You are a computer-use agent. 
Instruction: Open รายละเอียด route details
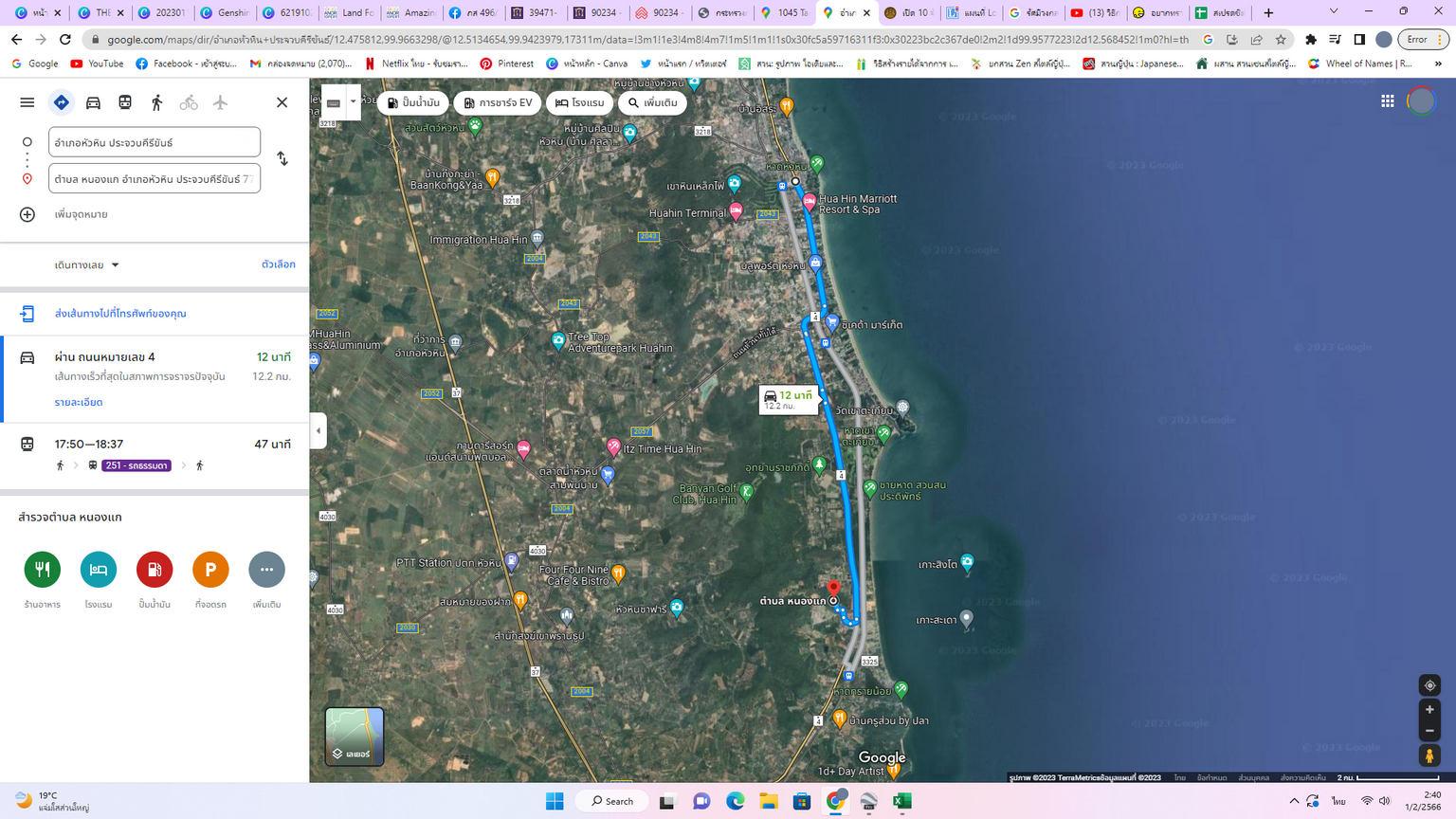[x=79, y=402]
